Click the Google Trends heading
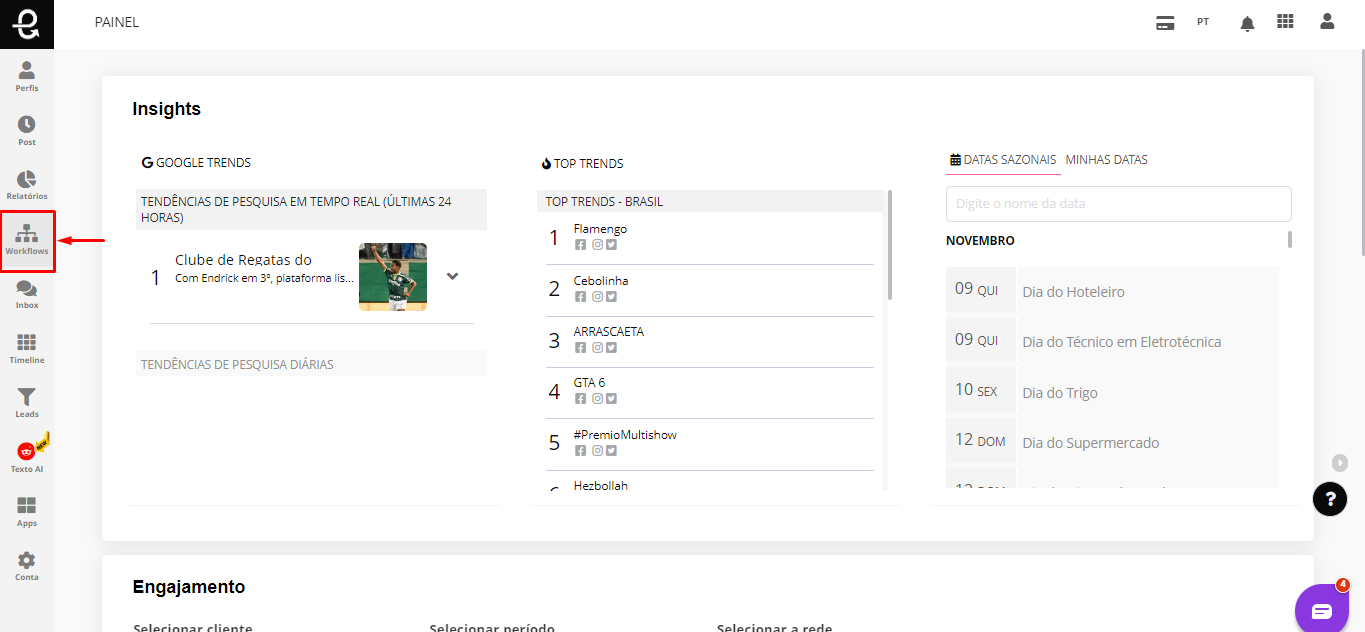Screen dimensions: 1365x632 coord(196,162)
